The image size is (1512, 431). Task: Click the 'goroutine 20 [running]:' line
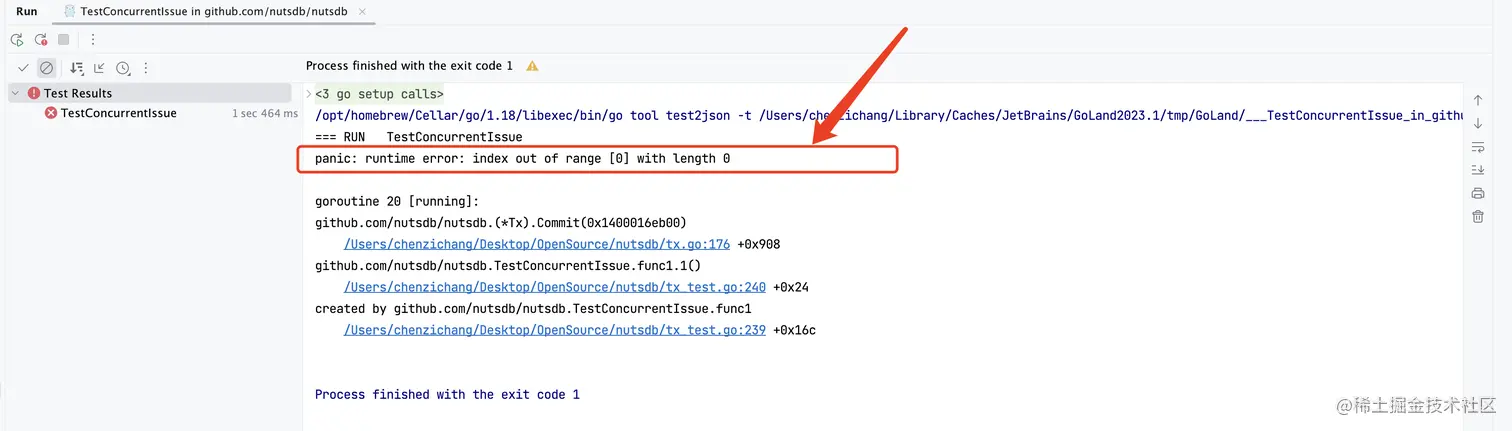tap(397, 201)
